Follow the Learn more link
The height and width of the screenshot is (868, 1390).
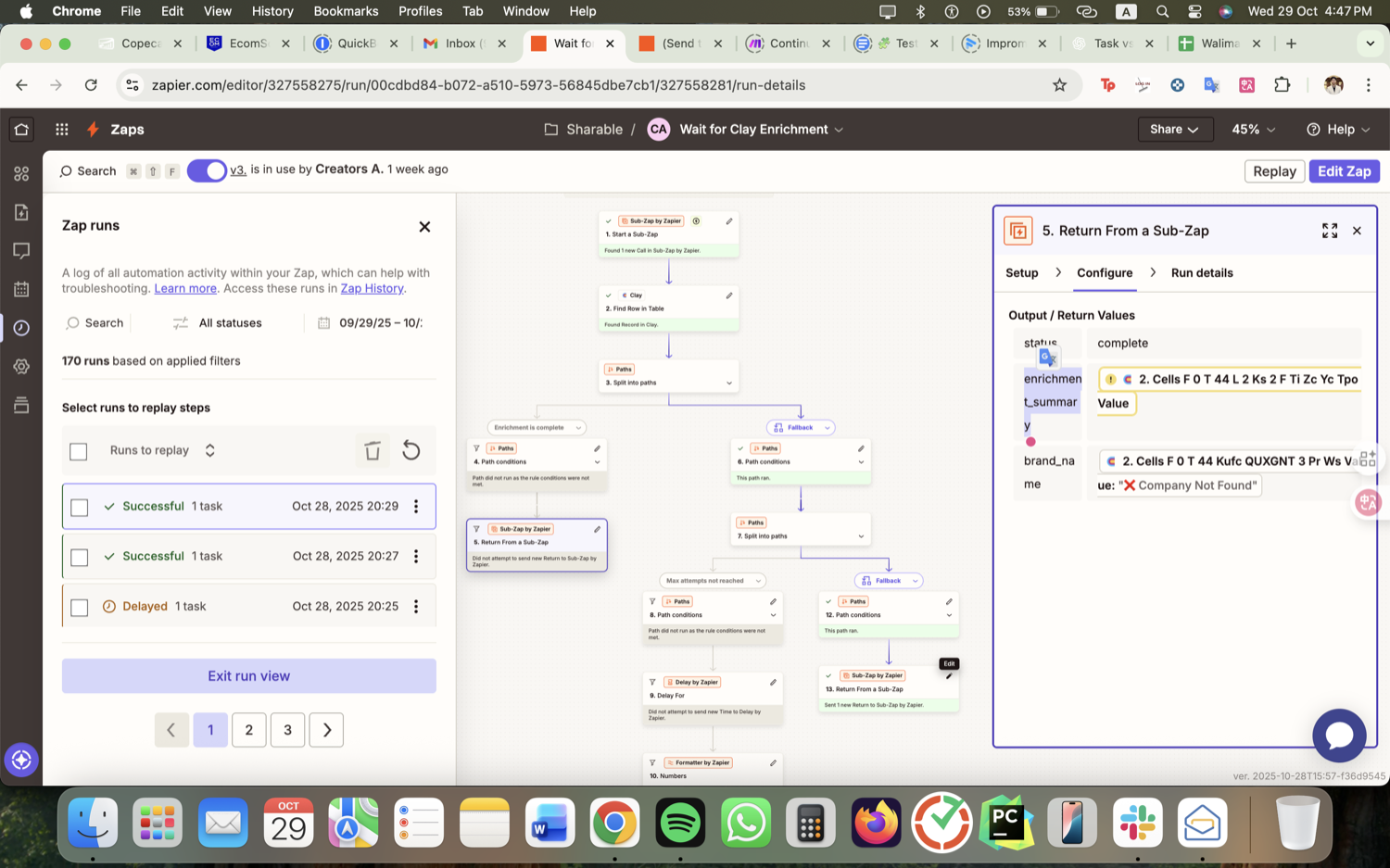pos(185,289)
